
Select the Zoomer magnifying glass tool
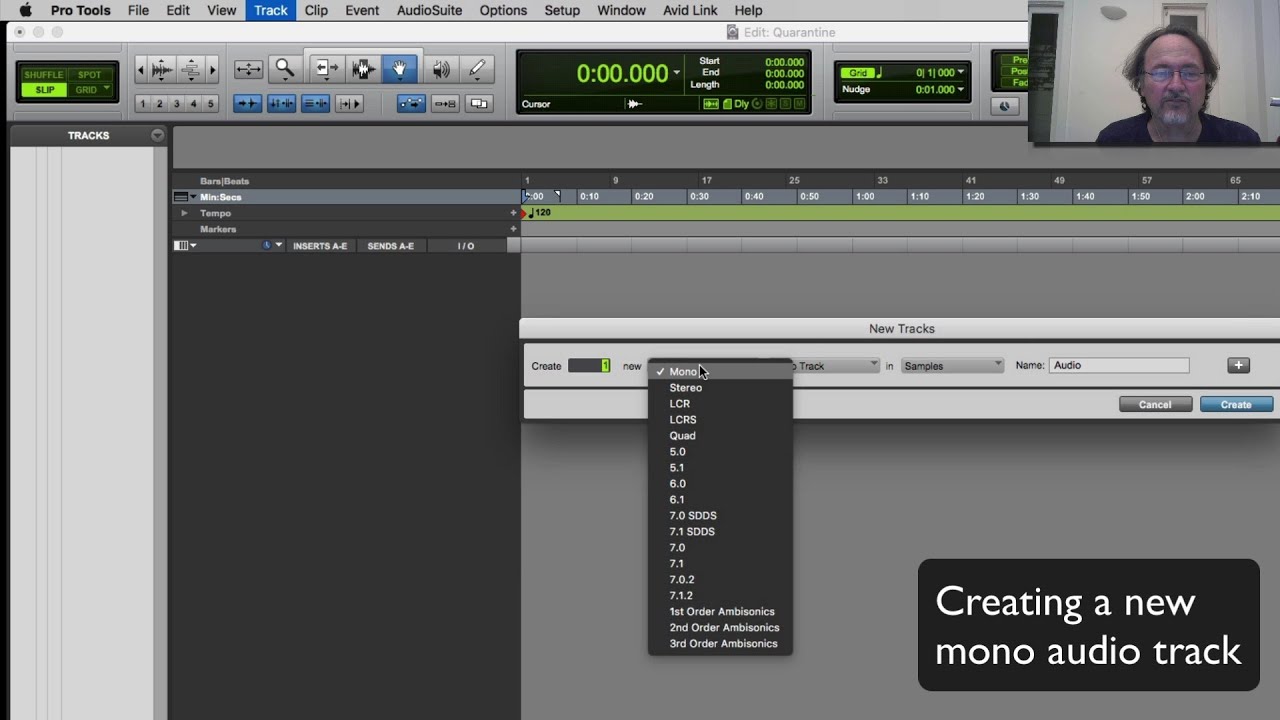click(x=285, y=69)
